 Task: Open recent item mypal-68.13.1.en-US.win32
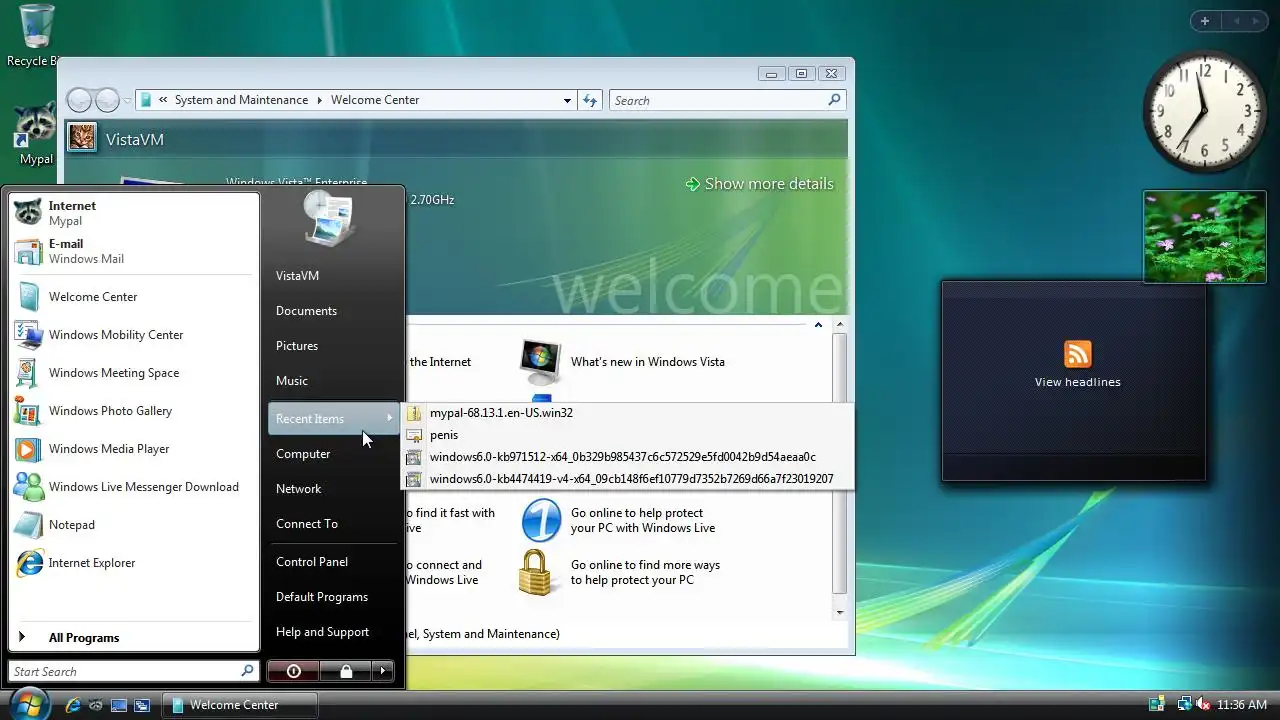pos(627,413)
